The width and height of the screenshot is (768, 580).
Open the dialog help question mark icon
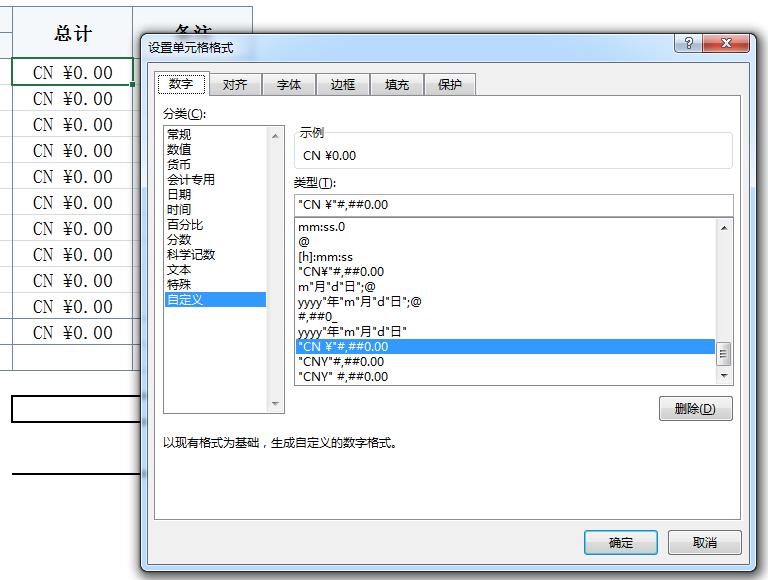[688, 43]
